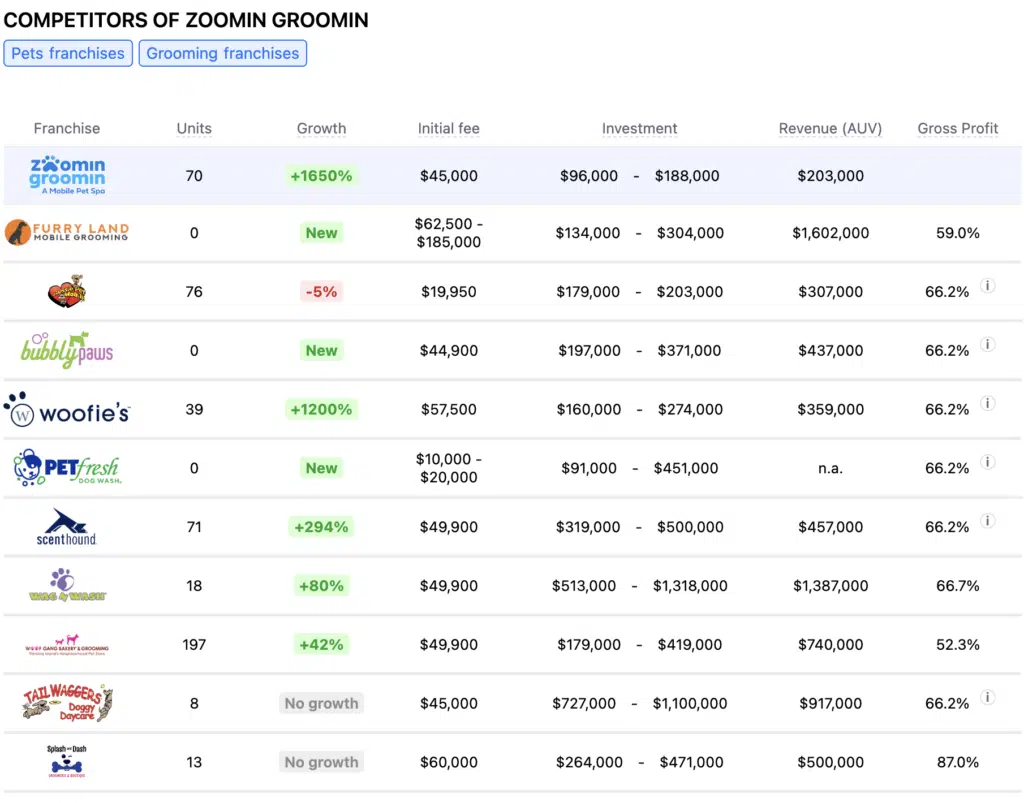The width and height of the screenshot is (1024, 803).
Task: Enable the Grooming franchises filter
Action: (x=222, y=53)
